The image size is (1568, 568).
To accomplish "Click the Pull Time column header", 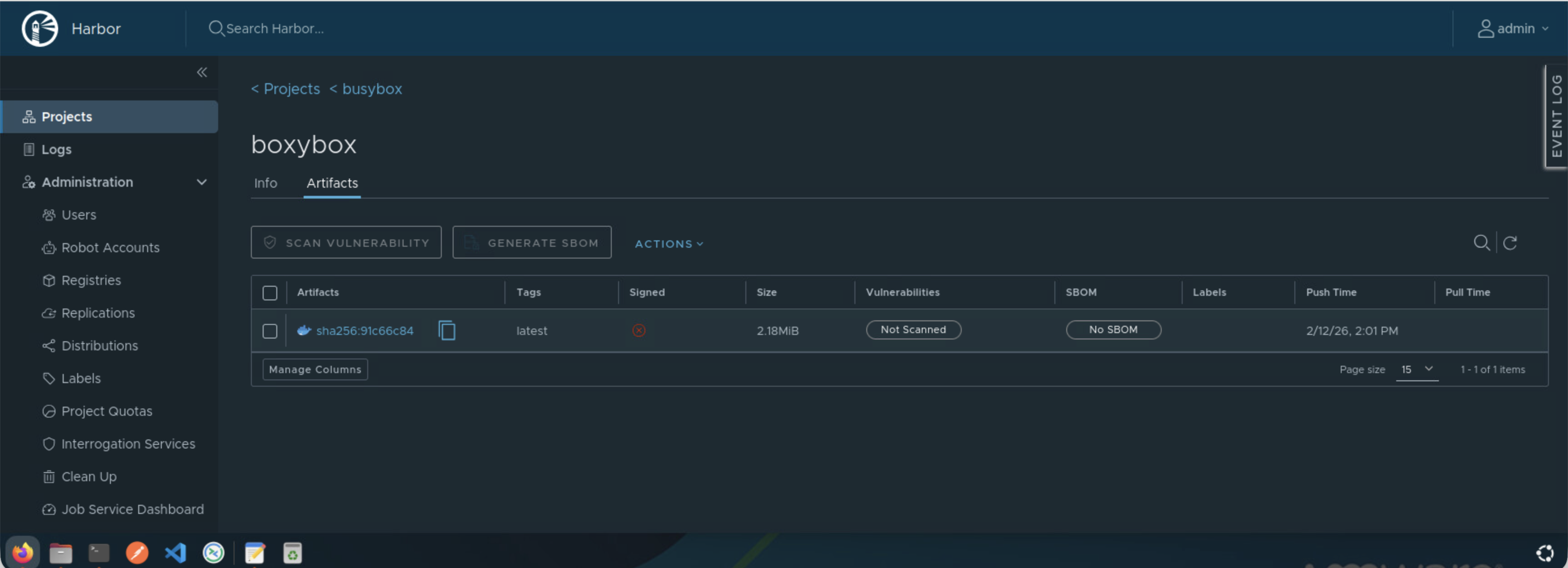I will pos(1468,292).
